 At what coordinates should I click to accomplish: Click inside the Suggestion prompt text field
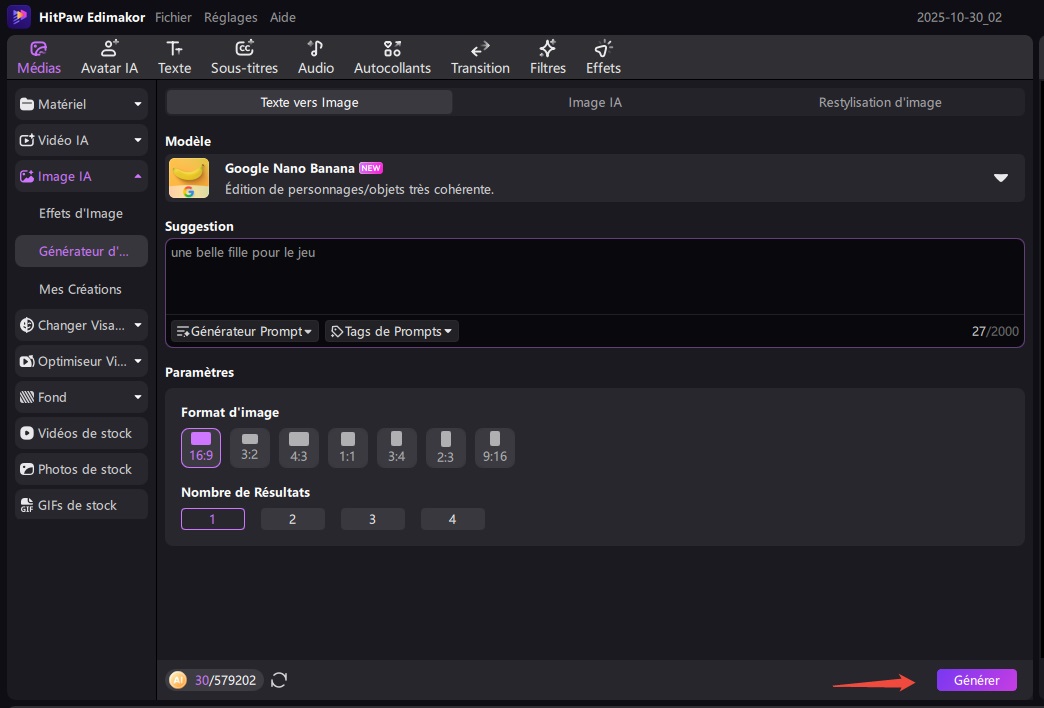point(594,280)
